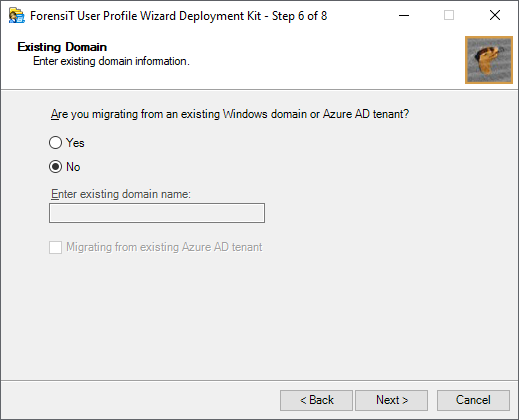The height and width of the screenshot is (420, 519).
Task: Click the "Yes" option label text
Action: 75,143
